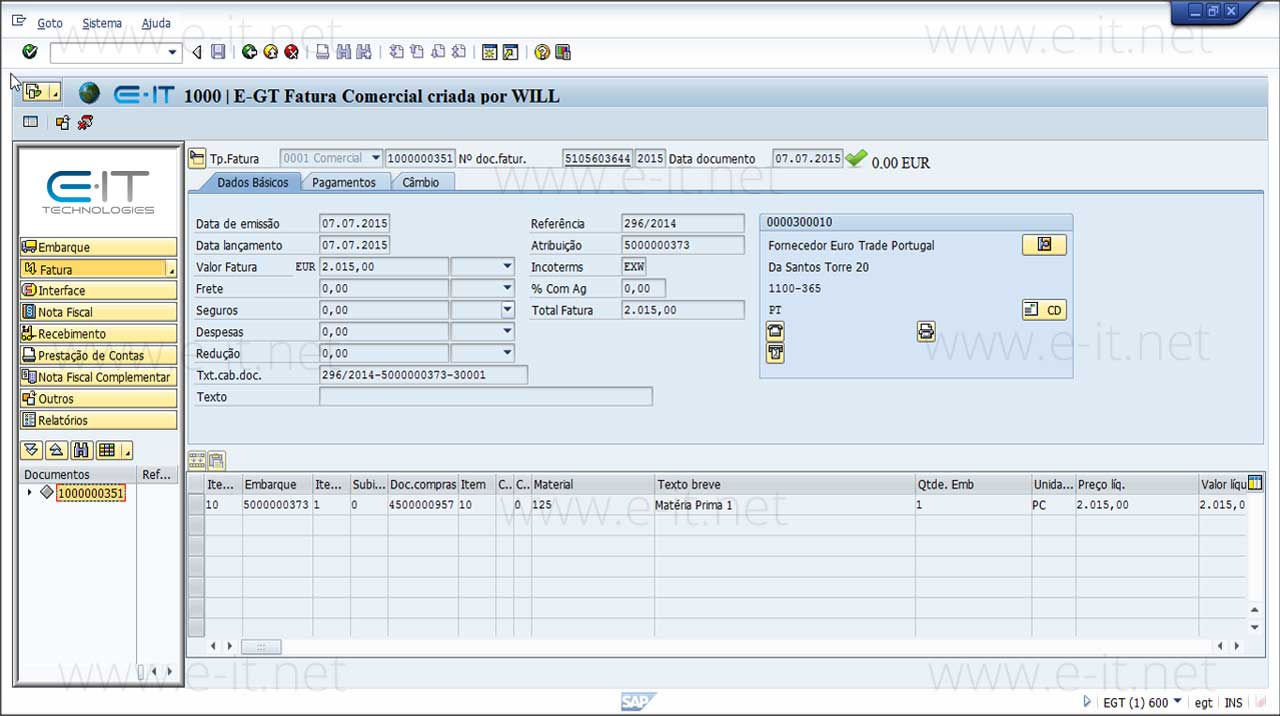This screenshot has height=716, width=1280.
Task: Expand the 1000000351 document tree node
Action: tap(30, 492)
